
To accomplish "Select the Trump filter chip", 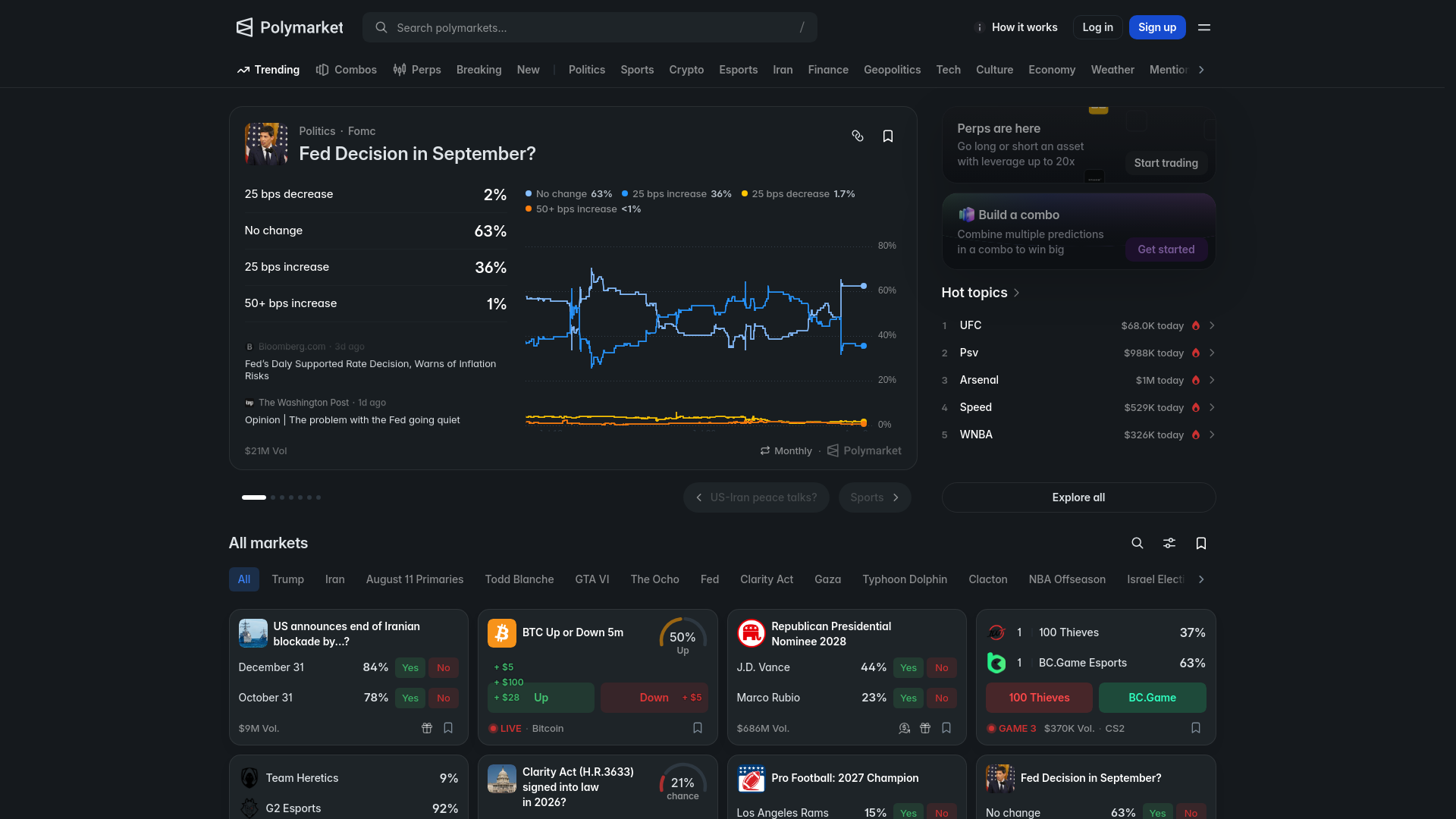I will (x=288, y=579).
